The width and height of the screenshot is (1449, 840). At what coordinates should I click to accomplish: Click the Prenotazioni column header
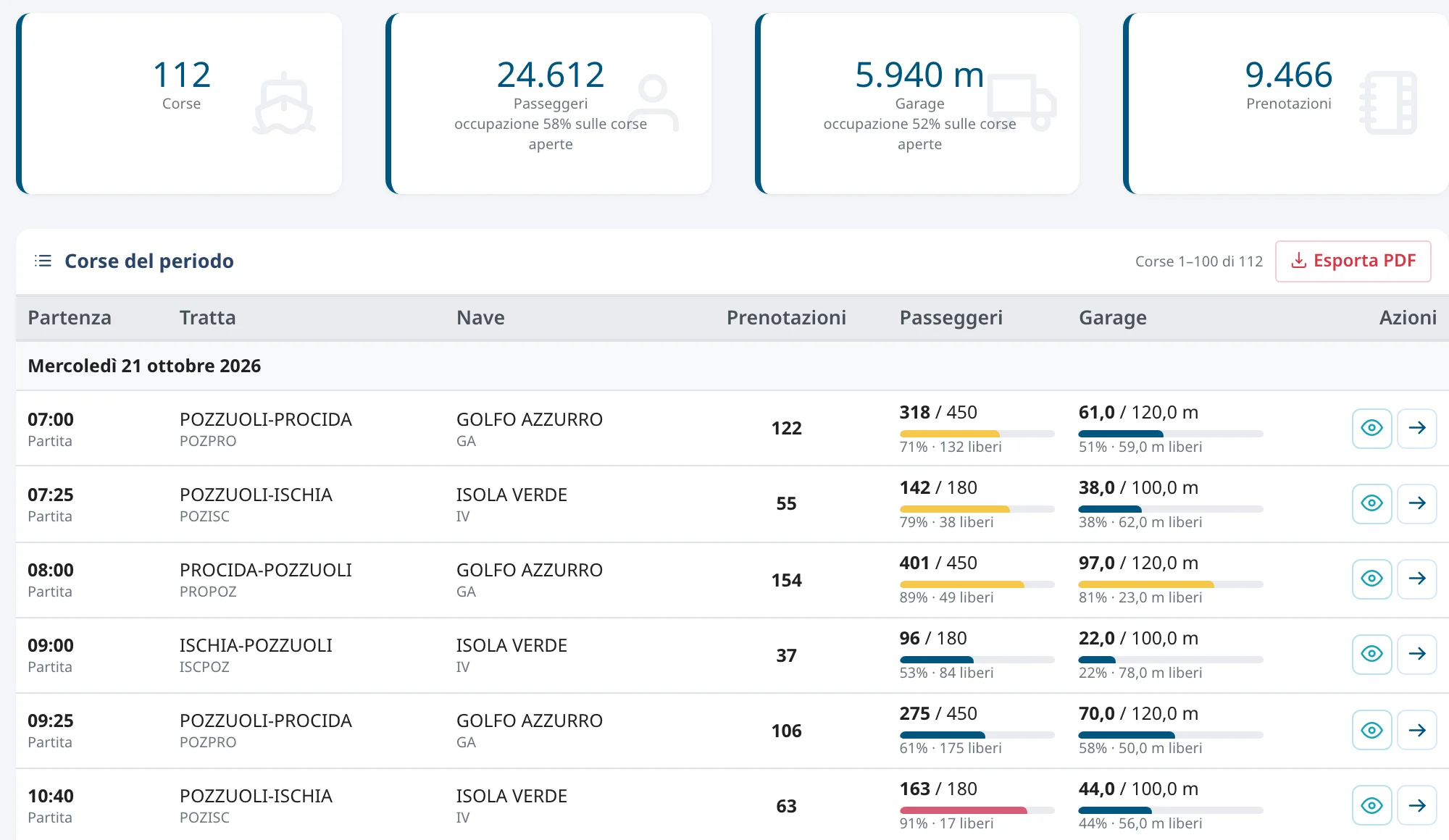pos(786,317)
